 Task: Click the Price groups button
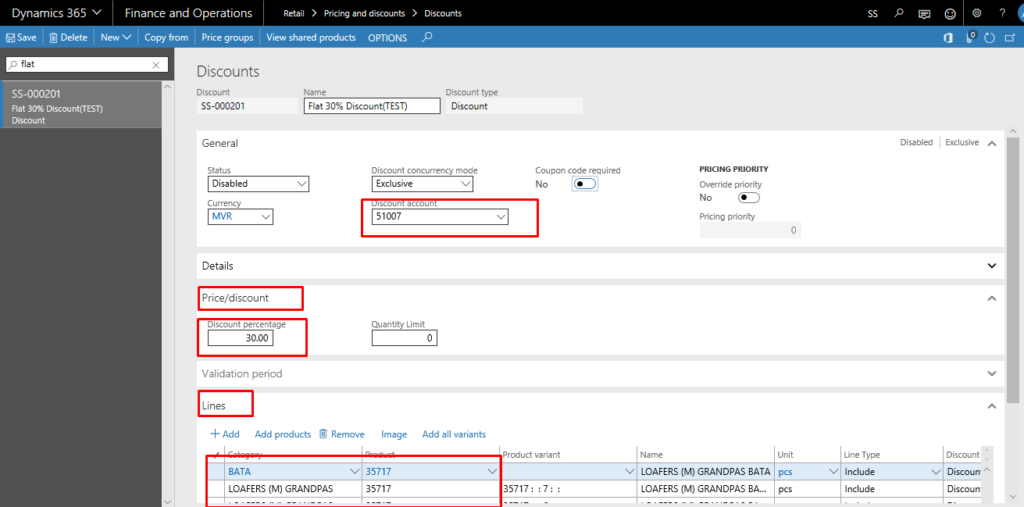coord(227,38)
